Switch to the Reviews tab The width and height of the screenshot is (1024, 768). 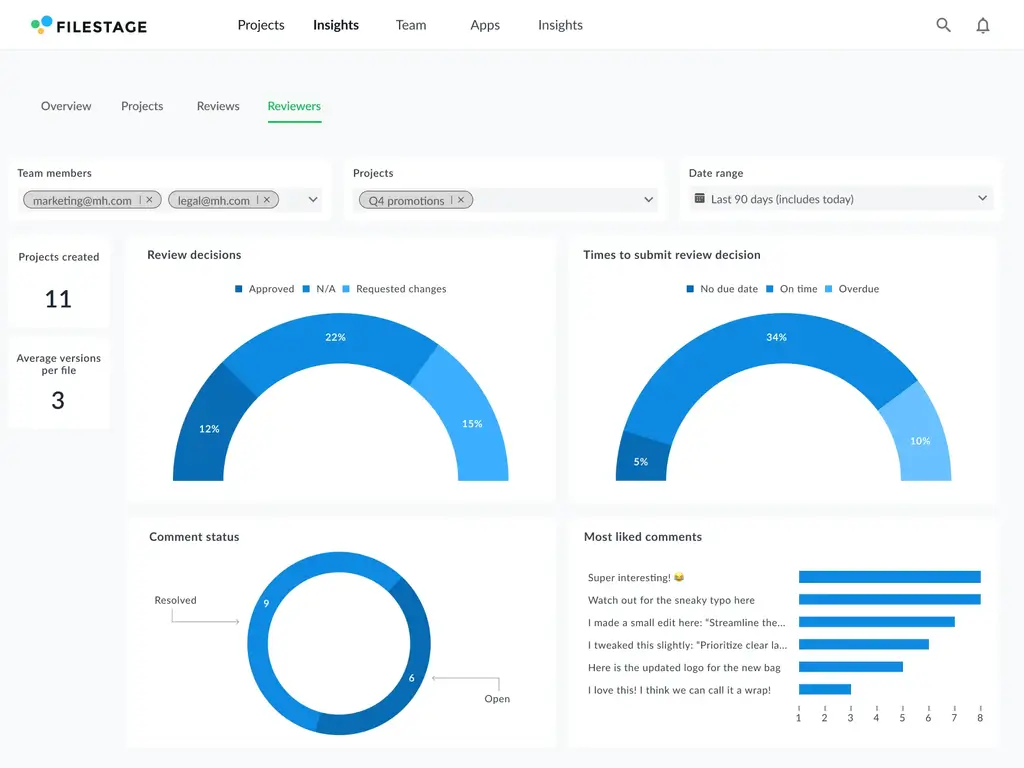[x=218, y=106]
